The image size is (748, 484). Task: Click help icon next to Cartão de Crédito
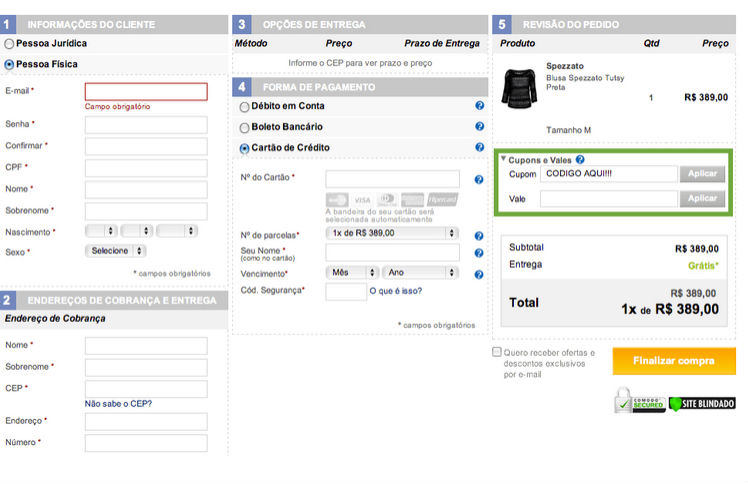480,148
